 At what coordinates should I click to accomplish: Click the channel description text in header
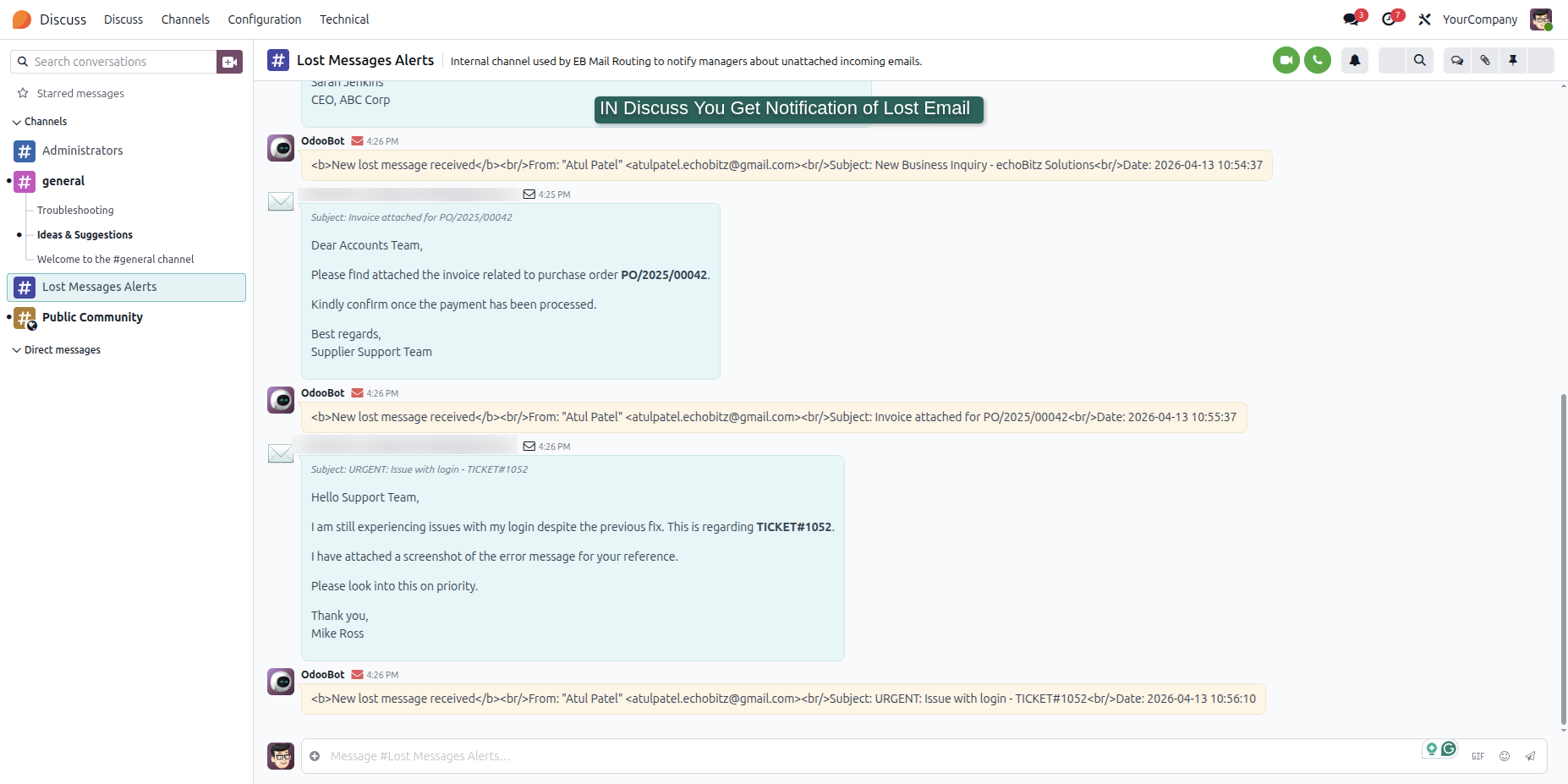coord(686,61)
